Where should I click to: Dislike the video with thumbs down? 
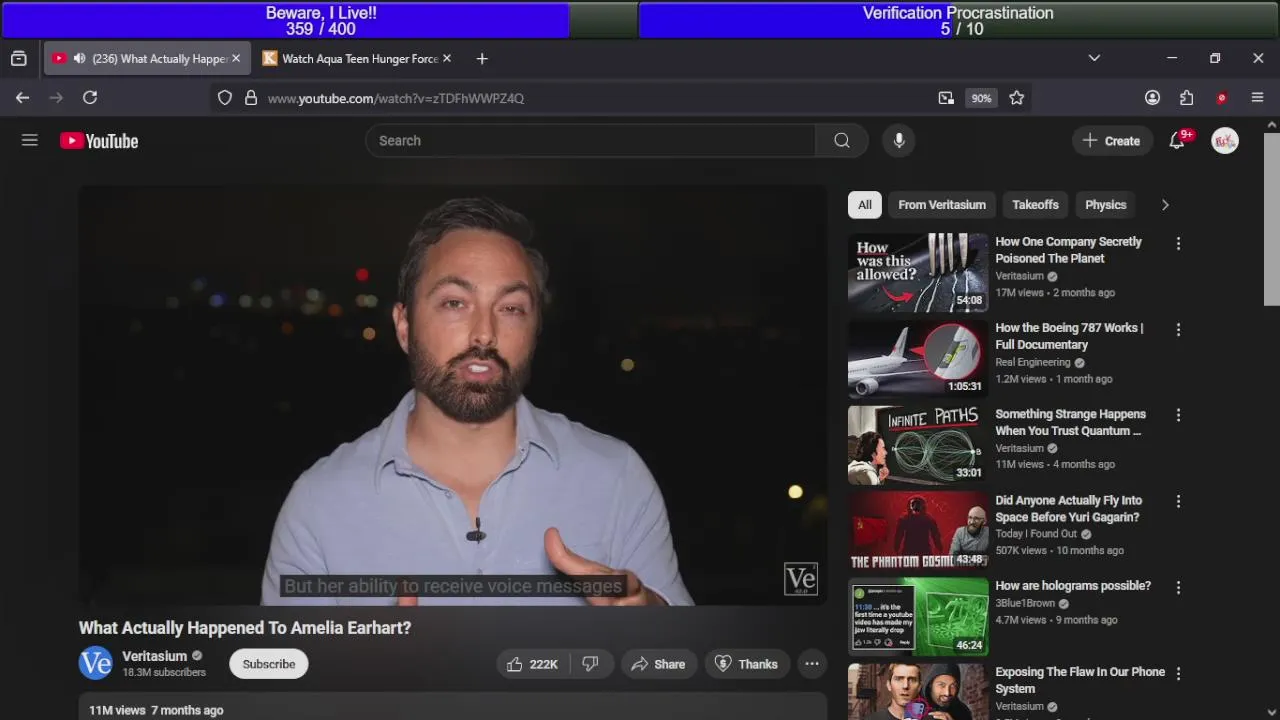tap(591, 664)
